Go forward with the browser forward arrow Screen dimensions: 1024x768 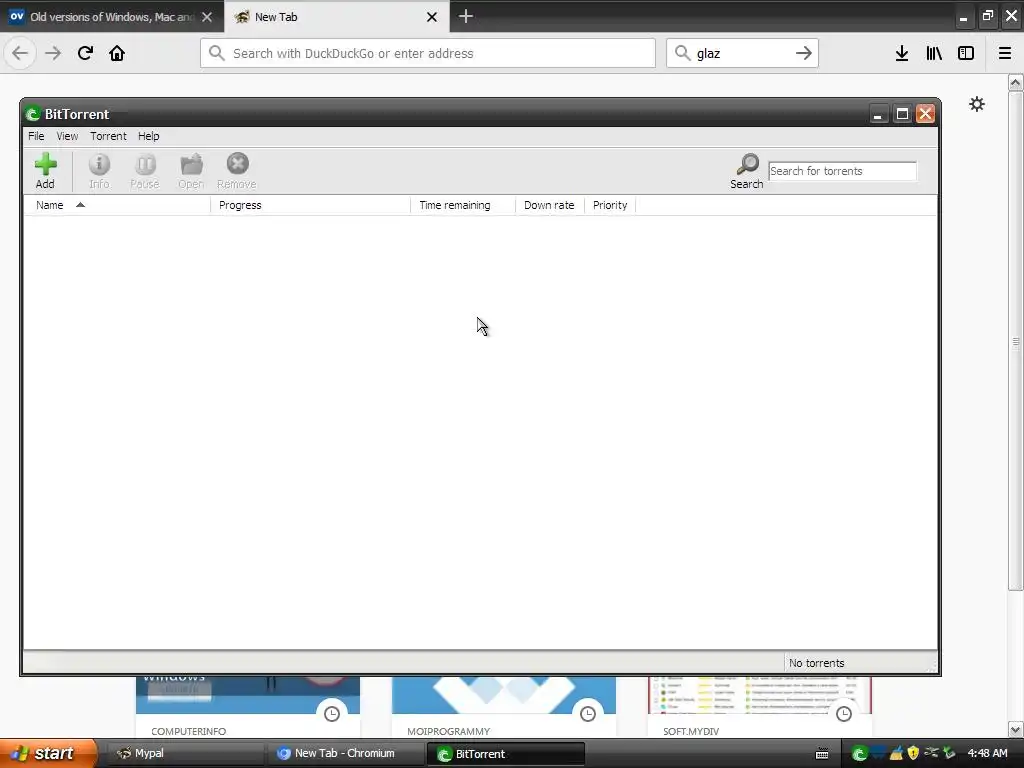[x=53, y=54]
